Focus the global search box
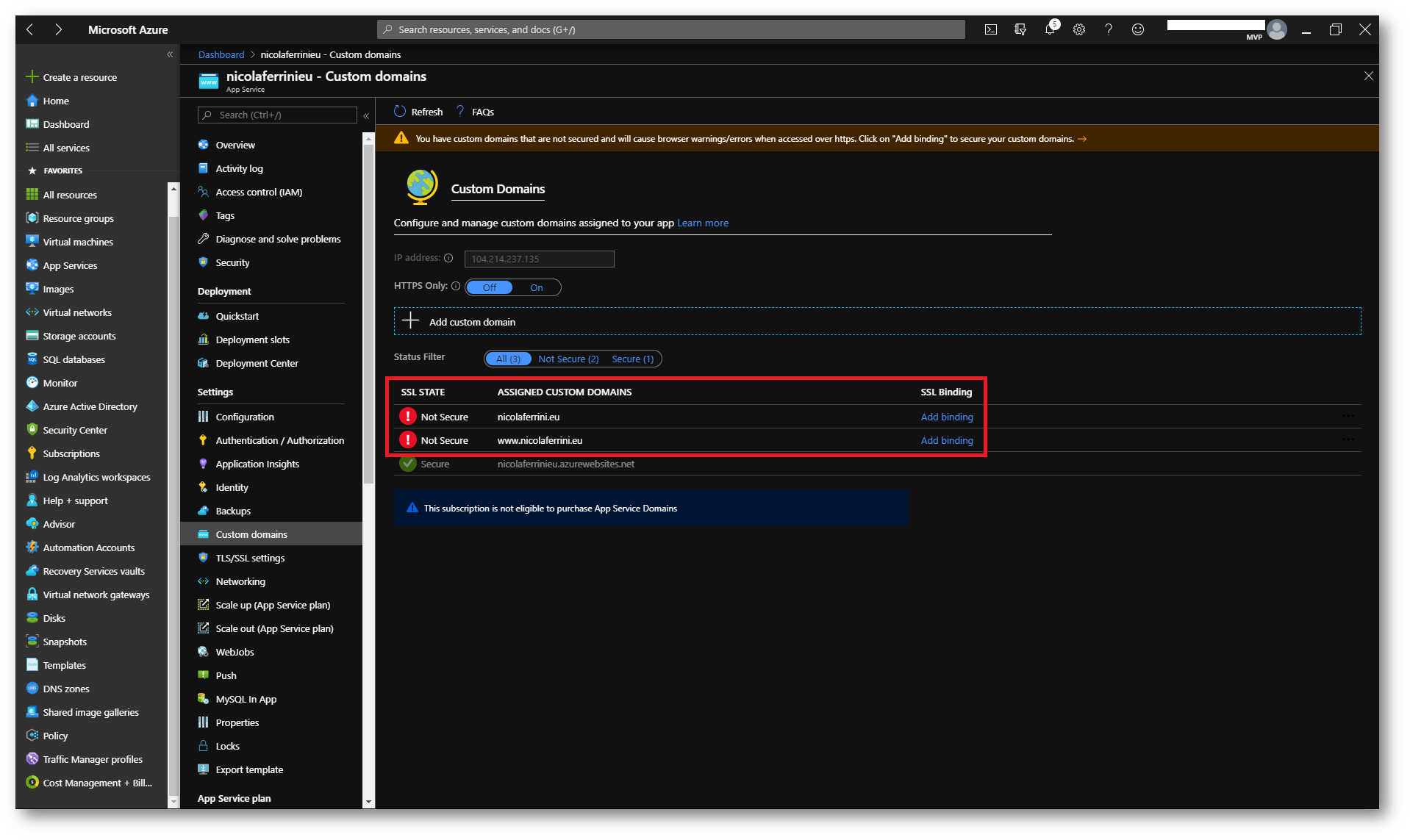The image size is (1410, 840). coord(670,29)
